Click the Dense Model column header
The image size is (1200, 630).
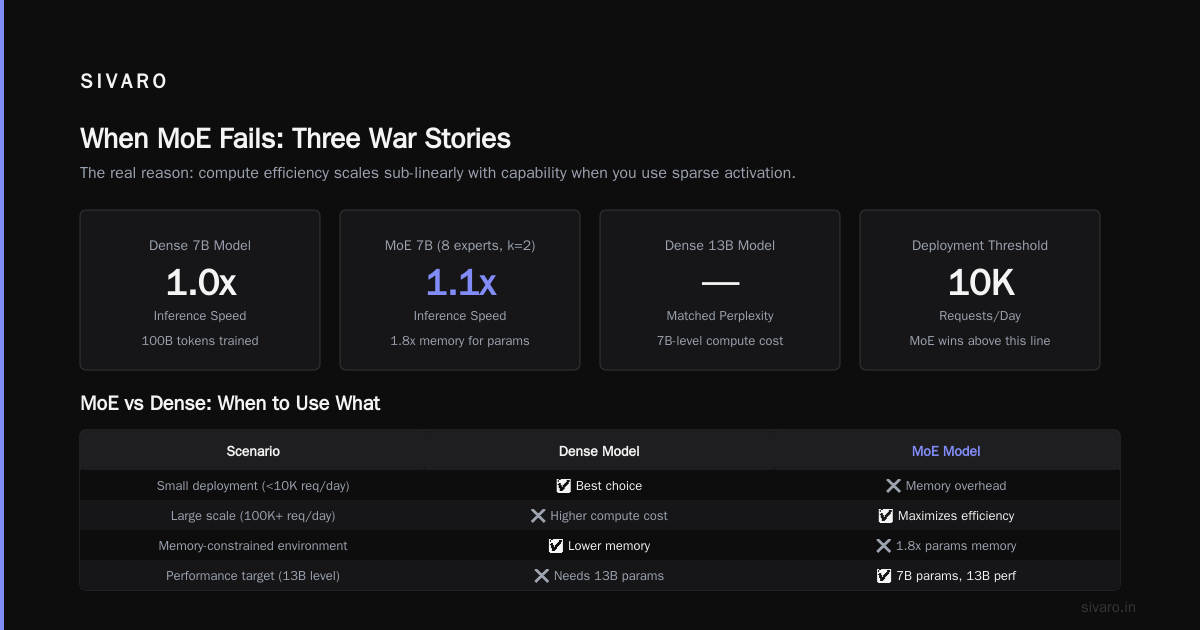click(x=599, y=451)
